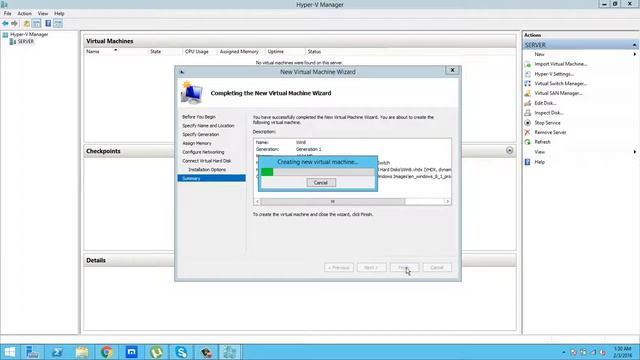The height and width of the screenshot is (360, 640).
Task: Click Hyper-V Settings icon in Actions
Action: pos(527,74)
